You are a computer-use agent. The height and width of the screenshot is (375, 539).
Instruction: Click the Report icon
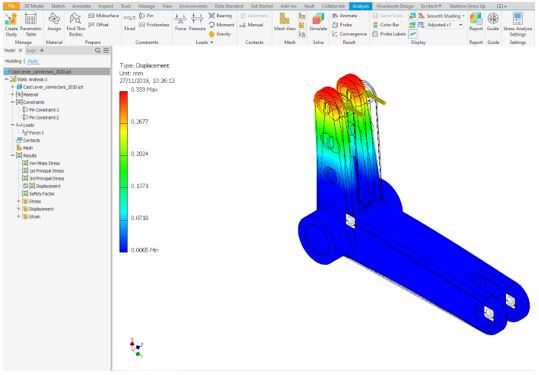pyautogui.click(x=476, y=23)
